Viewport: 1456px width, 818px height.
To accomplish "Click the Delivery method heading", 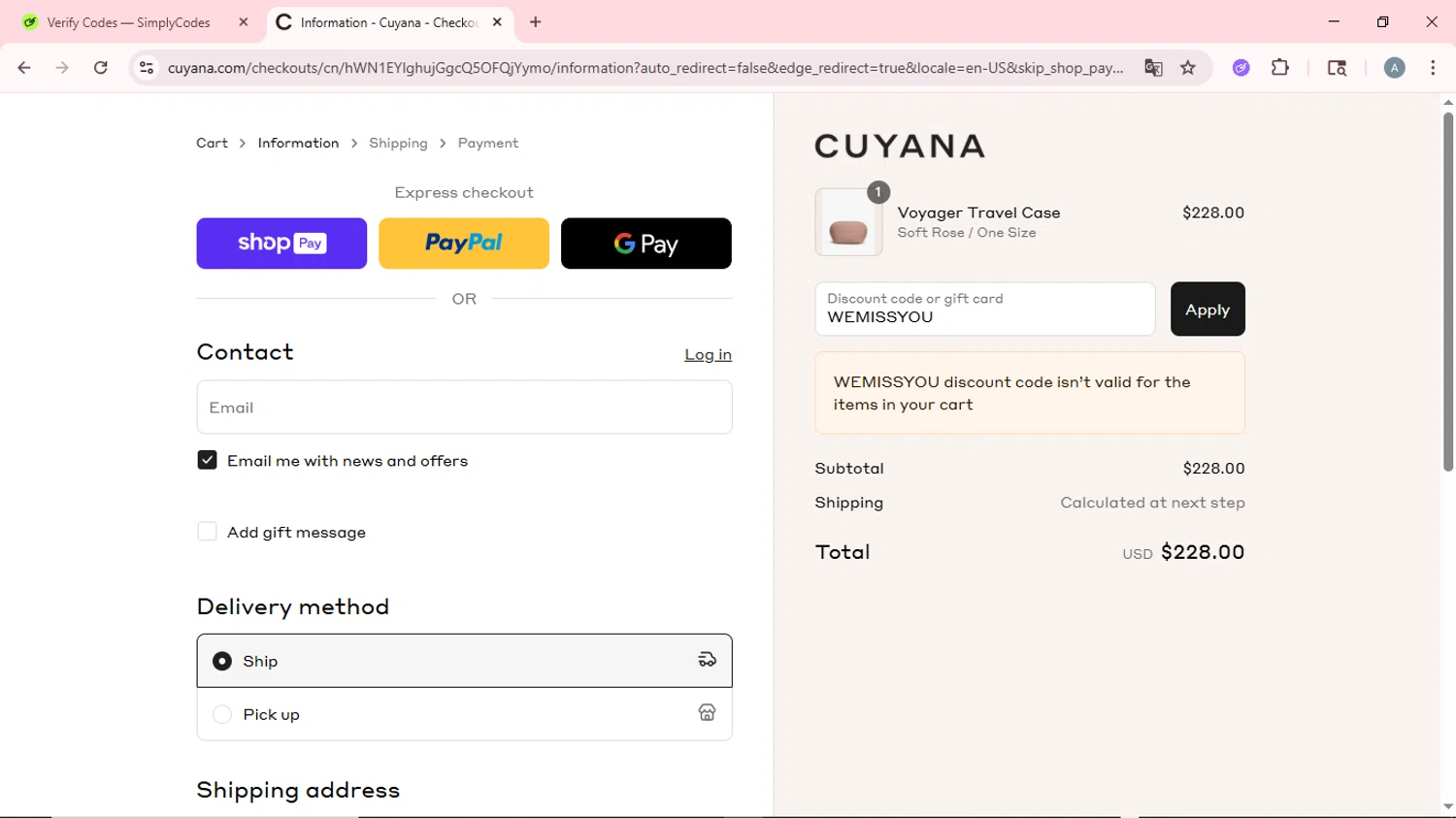I will (x=293, y=606).
